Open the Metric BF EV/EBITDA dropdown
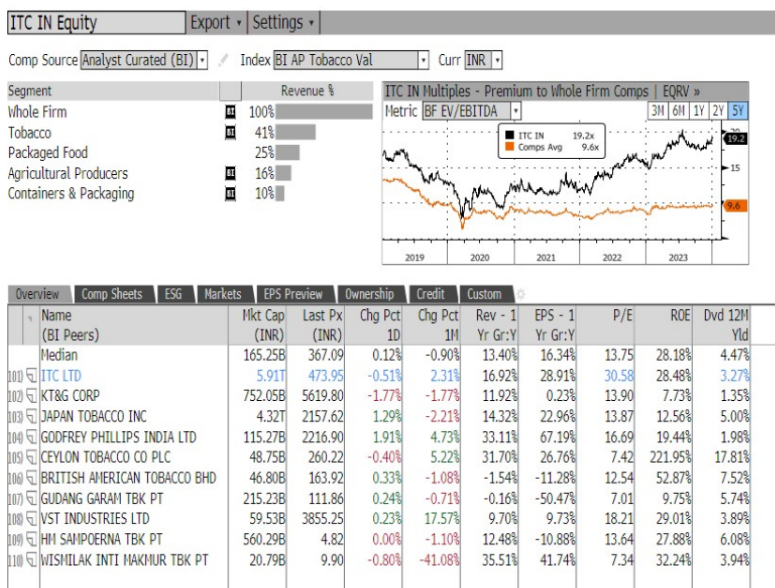The width and height of the screenshot is (775, 588). pyautogui.click(x=472, y=111)
